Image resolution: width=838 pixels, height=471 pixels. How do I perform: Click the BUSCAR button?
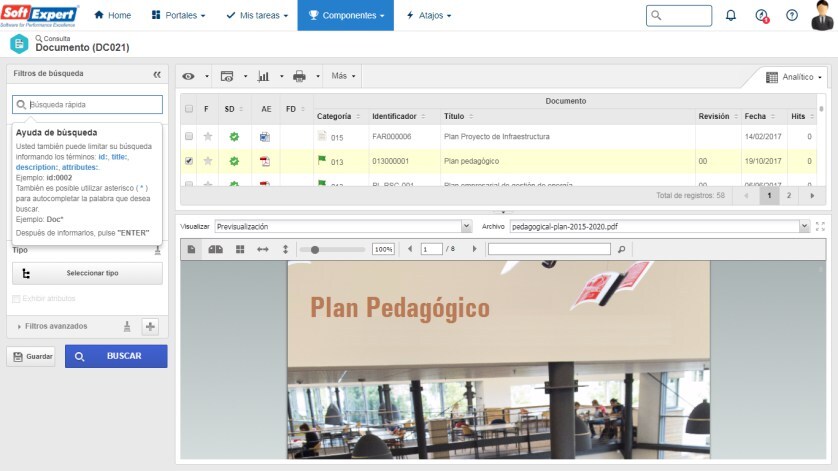click(x=116, y=356)
